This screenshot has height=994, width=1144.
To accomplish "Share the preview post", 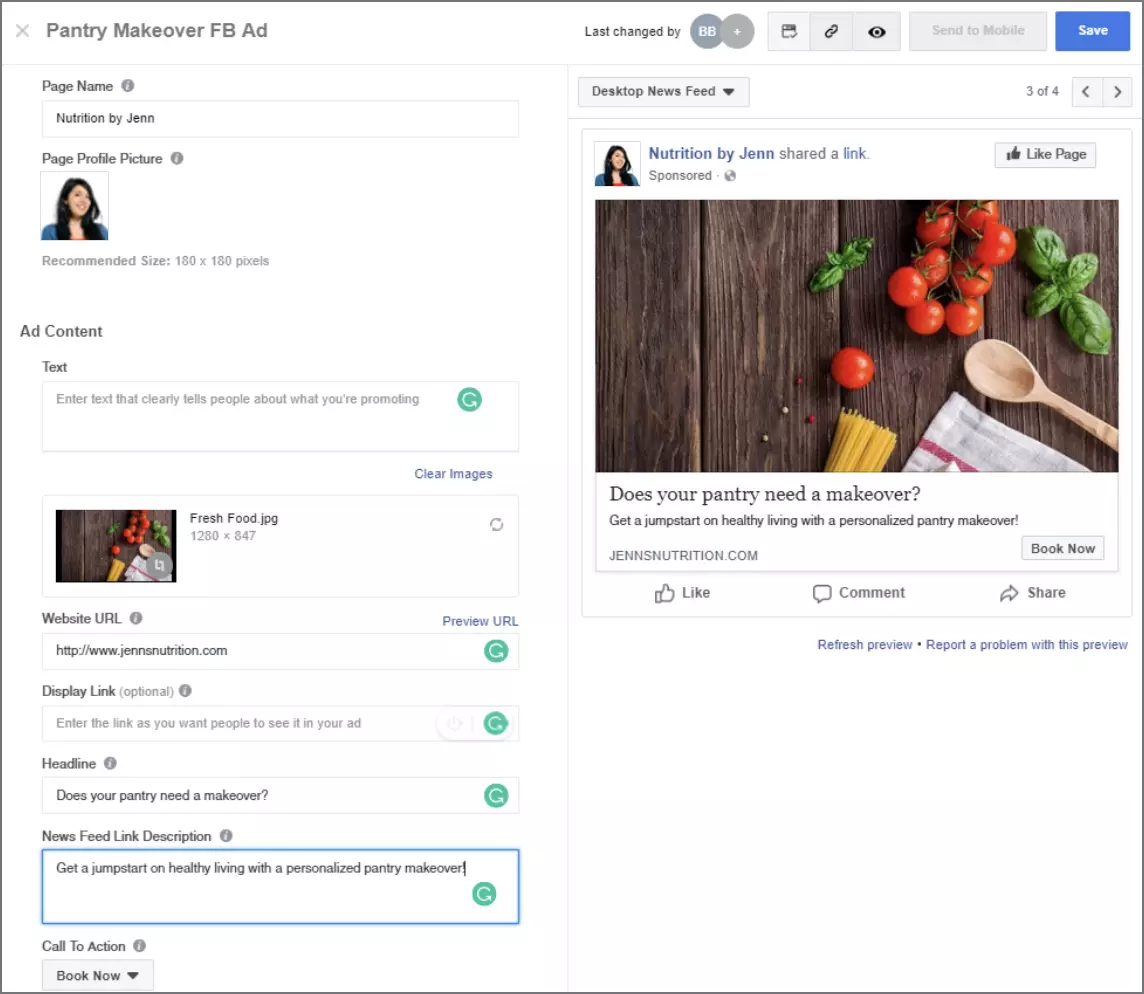I will [1032, 593].
